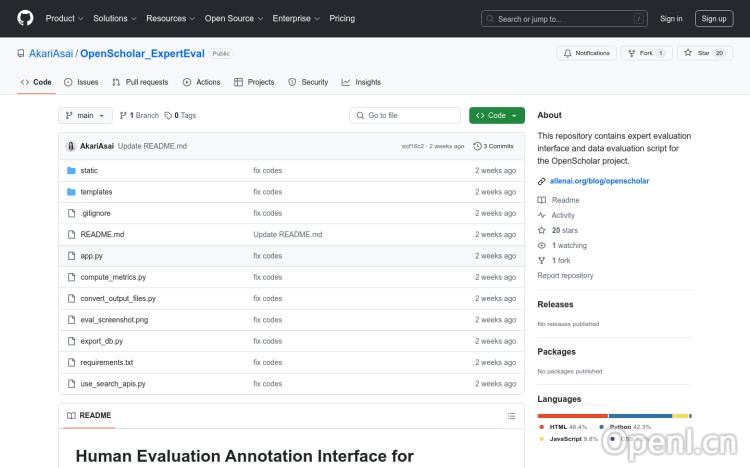The image size is (750, 468).
Task: Open the compute_metrics.py file
Action: coord(113,277)
